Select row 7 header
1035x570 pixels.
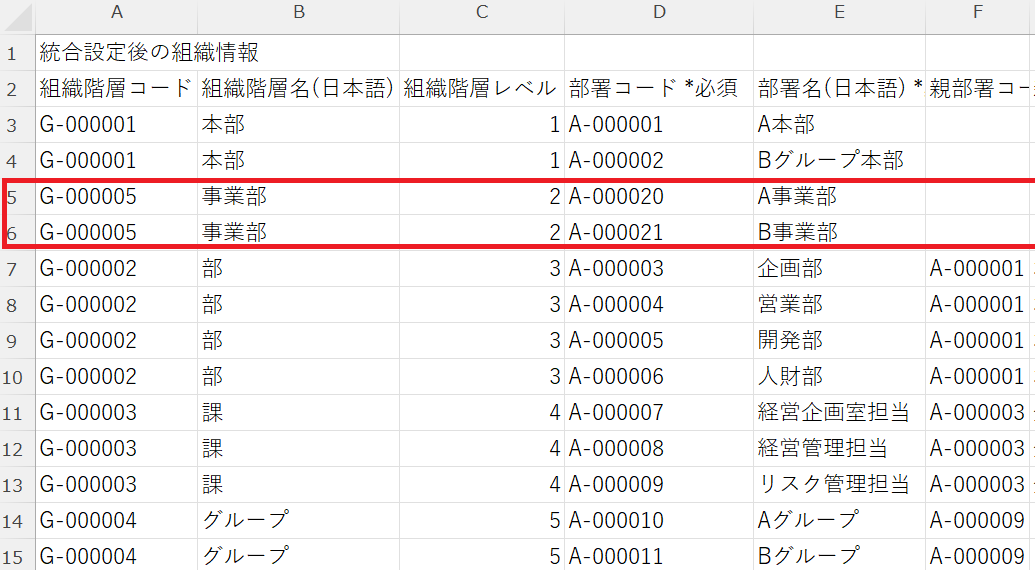(x=17, y=269)
